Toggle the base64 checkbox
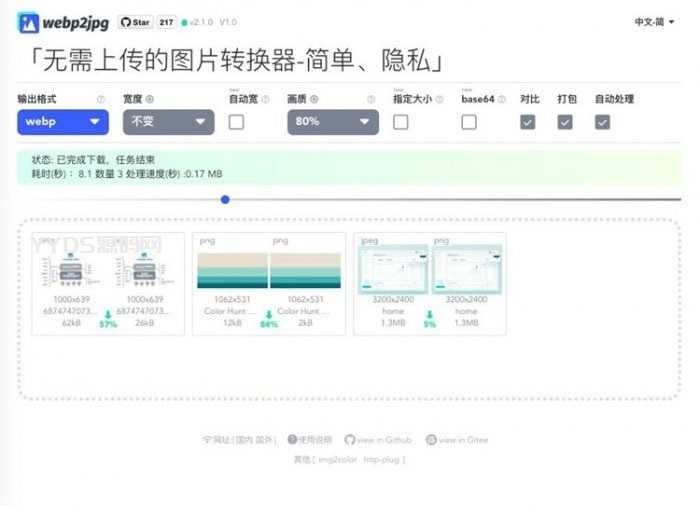This screenshot has height=506, width=700. tap(469, 122)
